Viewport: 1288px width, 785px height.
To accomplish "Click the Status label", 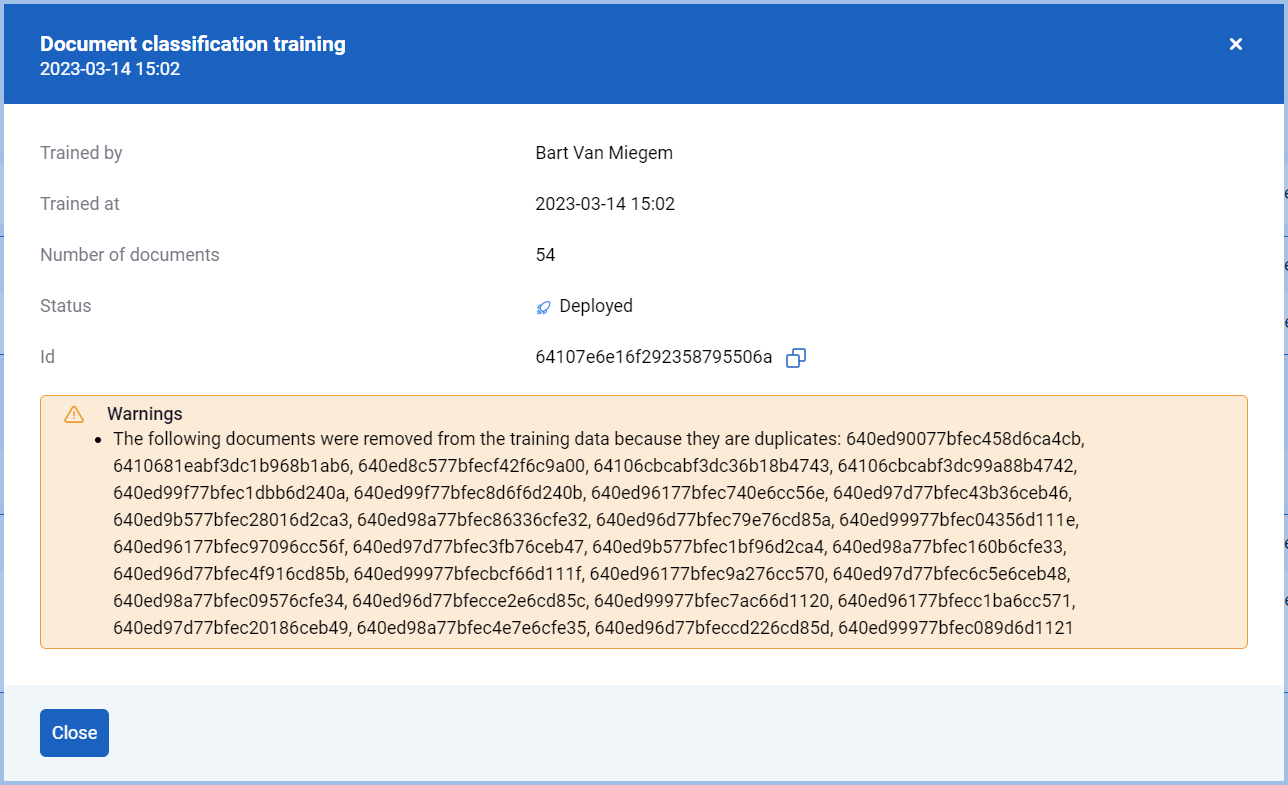I will 66,306.
